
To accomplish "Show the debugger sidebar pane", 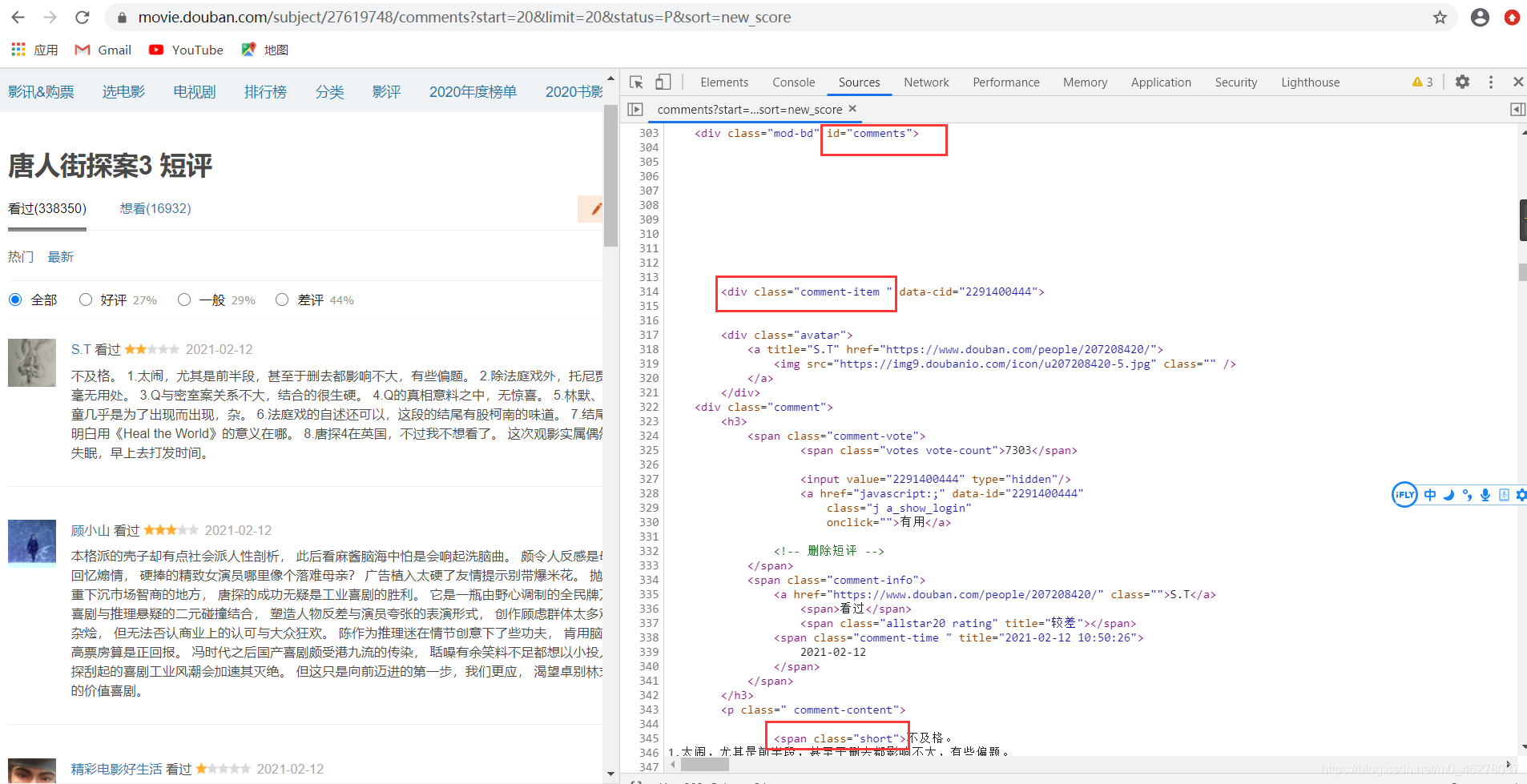I will click(x=1517, y=109).
